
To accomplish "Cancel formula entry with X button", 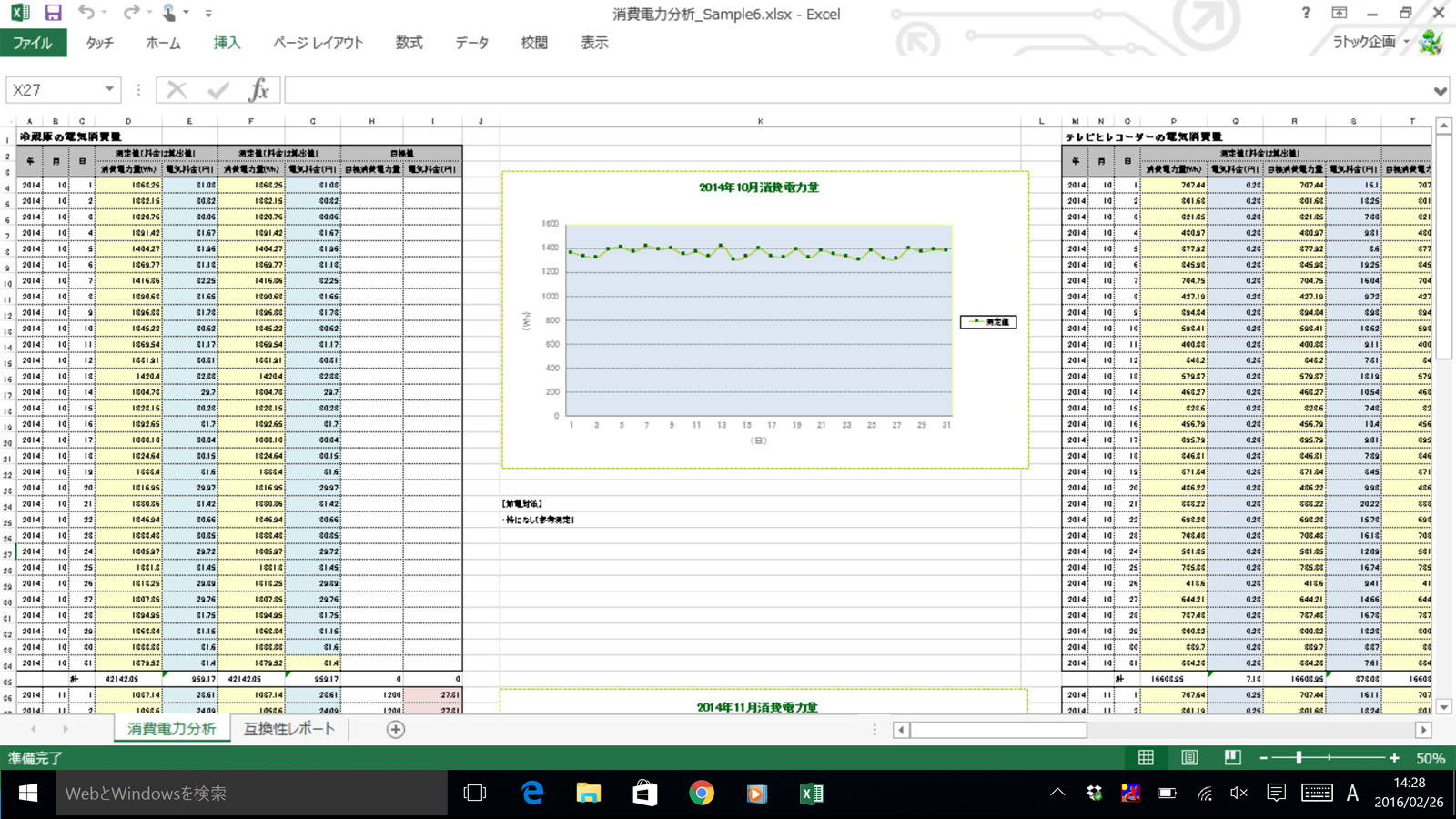I will pos(177,89).
